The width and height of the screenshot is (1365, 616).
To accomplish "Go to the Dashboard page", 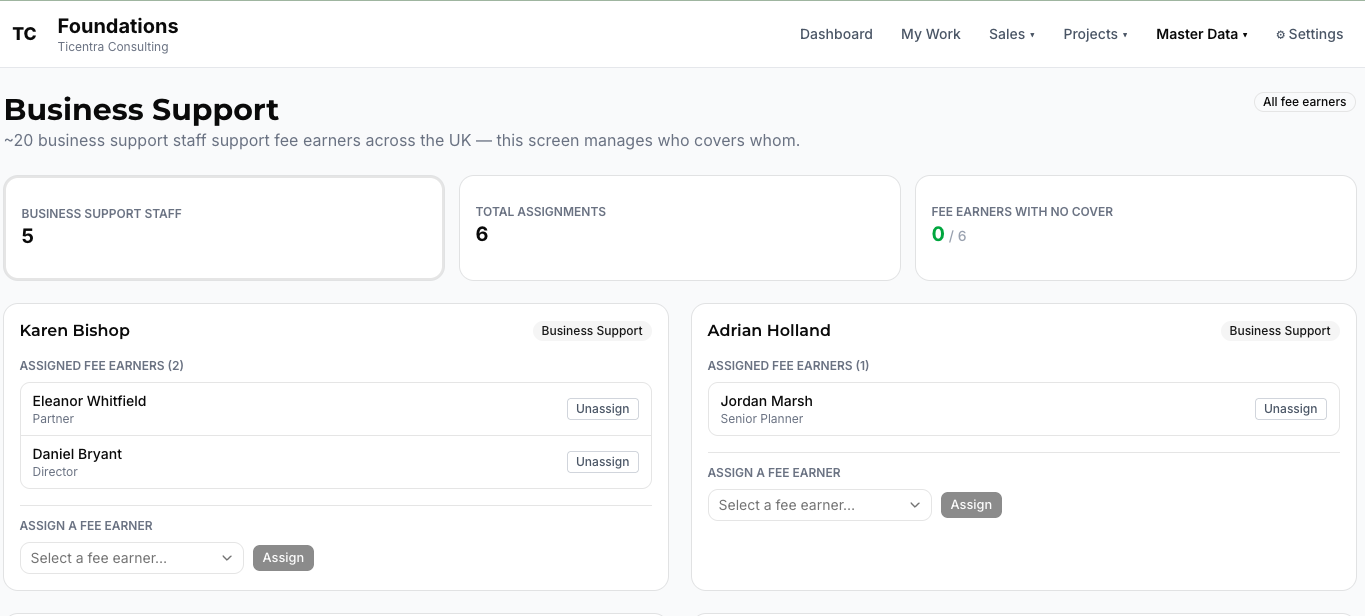I will [x=836, y=34].
